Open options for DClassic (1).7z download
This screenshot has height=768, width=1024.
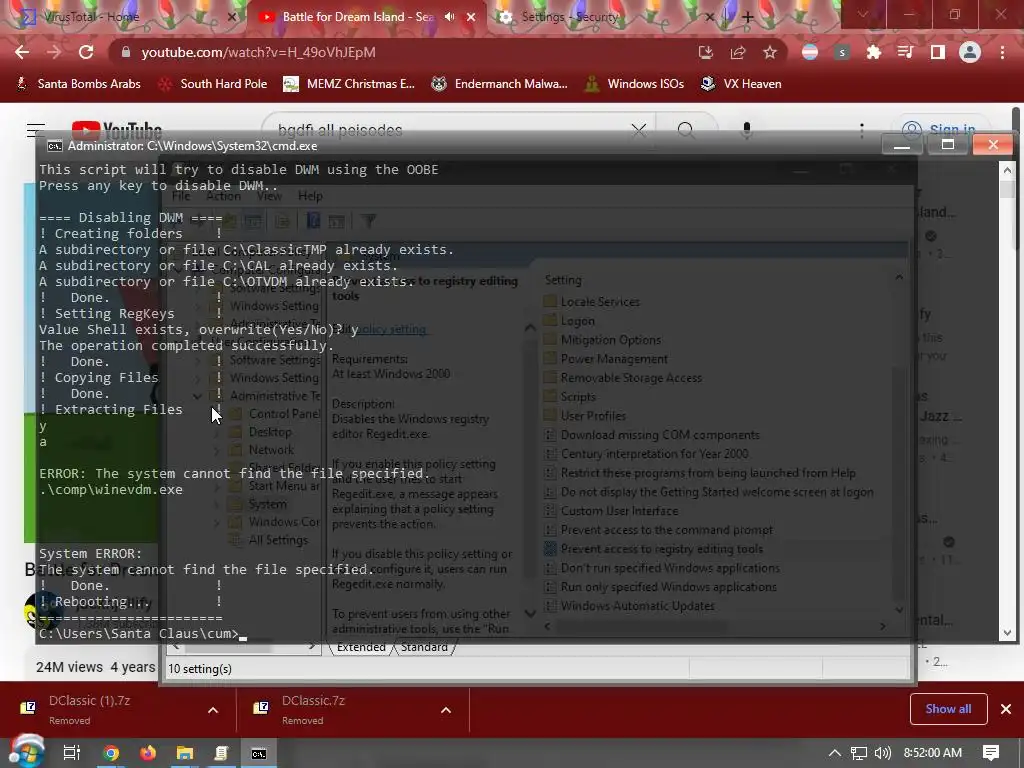click(213, 710)
